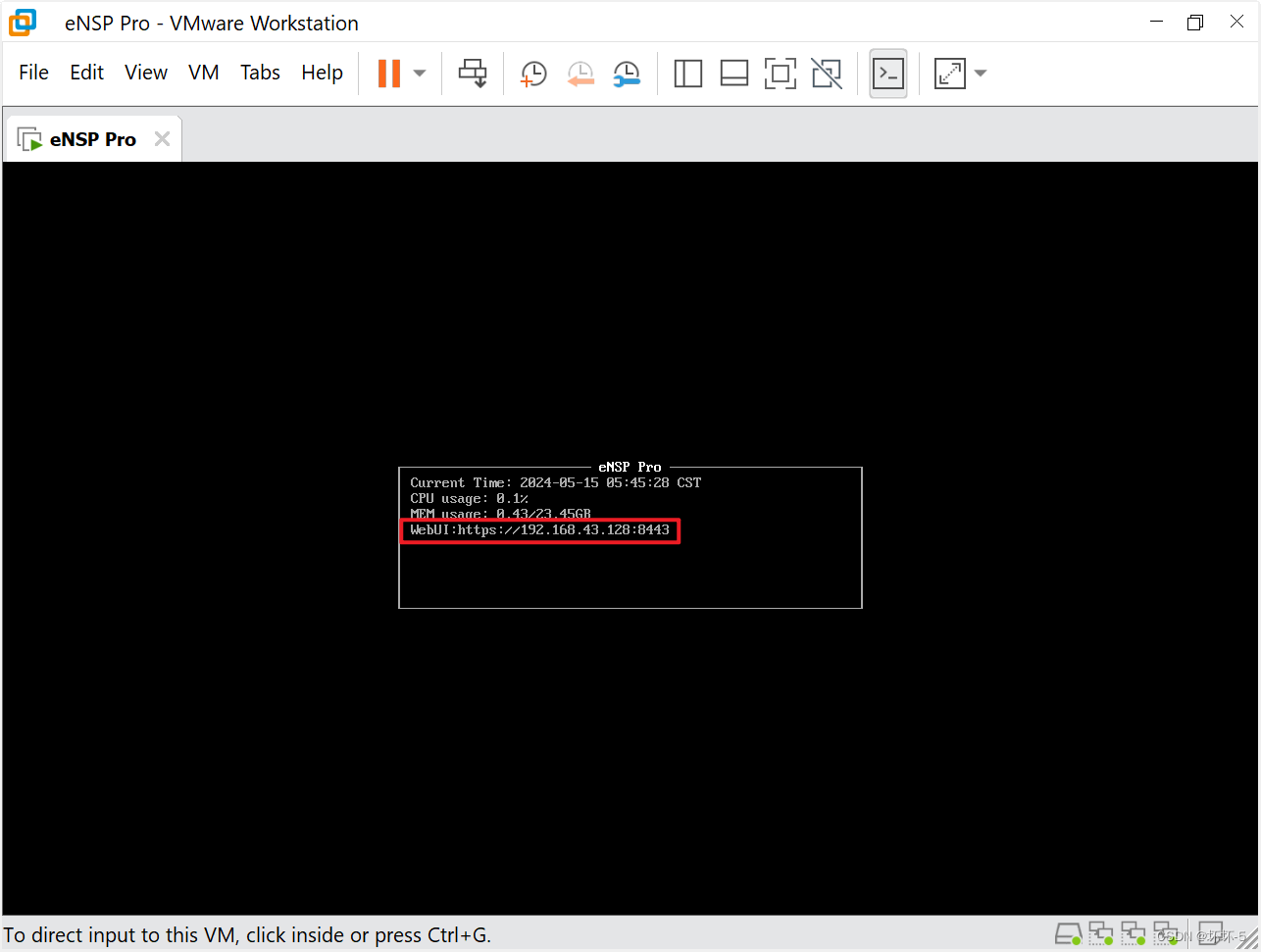Toggle the console view button
Image resolution: width=1261 pixels, height=952 pixels.
(887, 73)
